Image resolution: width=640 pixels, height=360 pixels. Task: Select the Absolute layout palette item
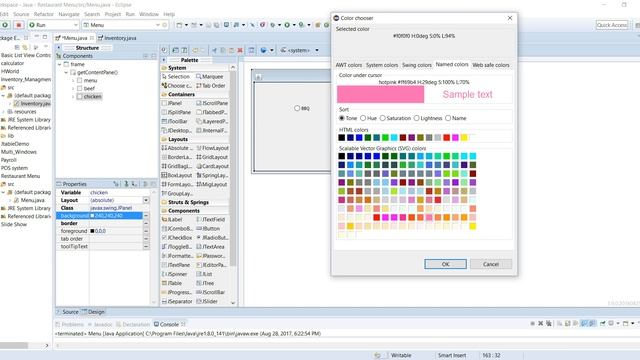[176, 148]
